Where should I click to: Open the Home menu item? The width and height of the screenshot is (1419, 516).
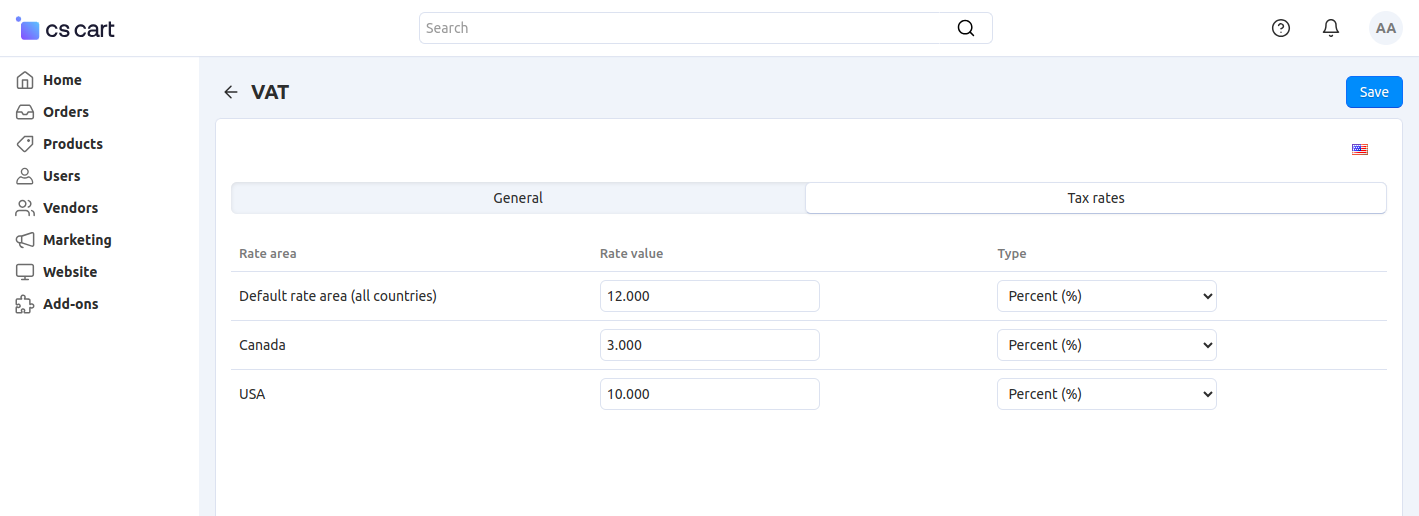tap(62, 80)
